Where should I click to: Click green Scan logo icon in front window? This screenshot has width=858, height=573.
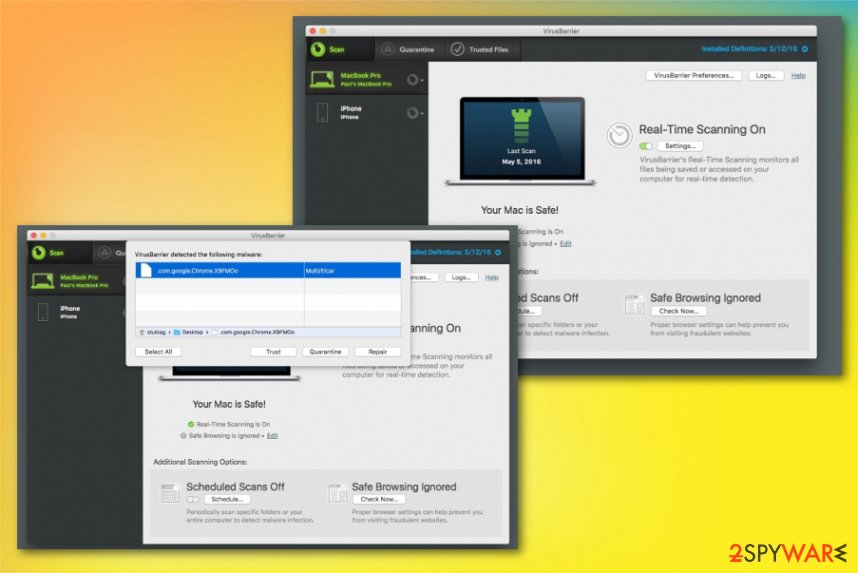tap(38, 253)
